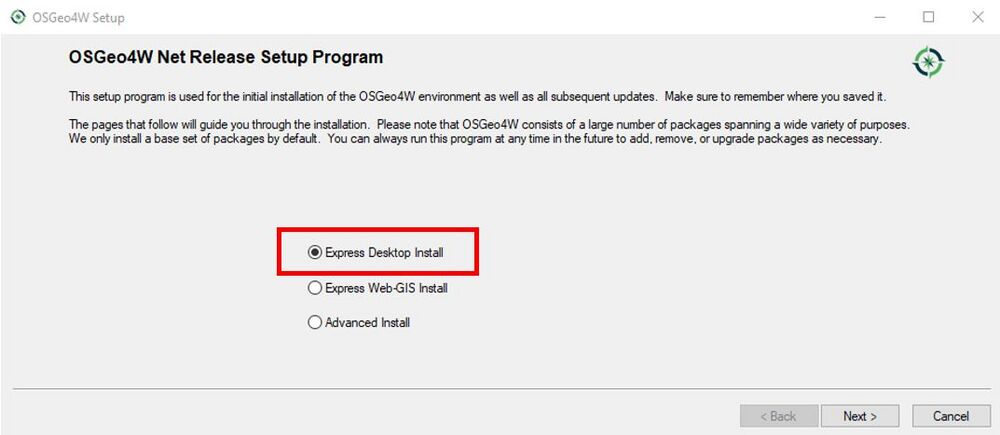Abort setup using the Cancel button
This screenshot has width=1000, height=435.
[951, 416]
